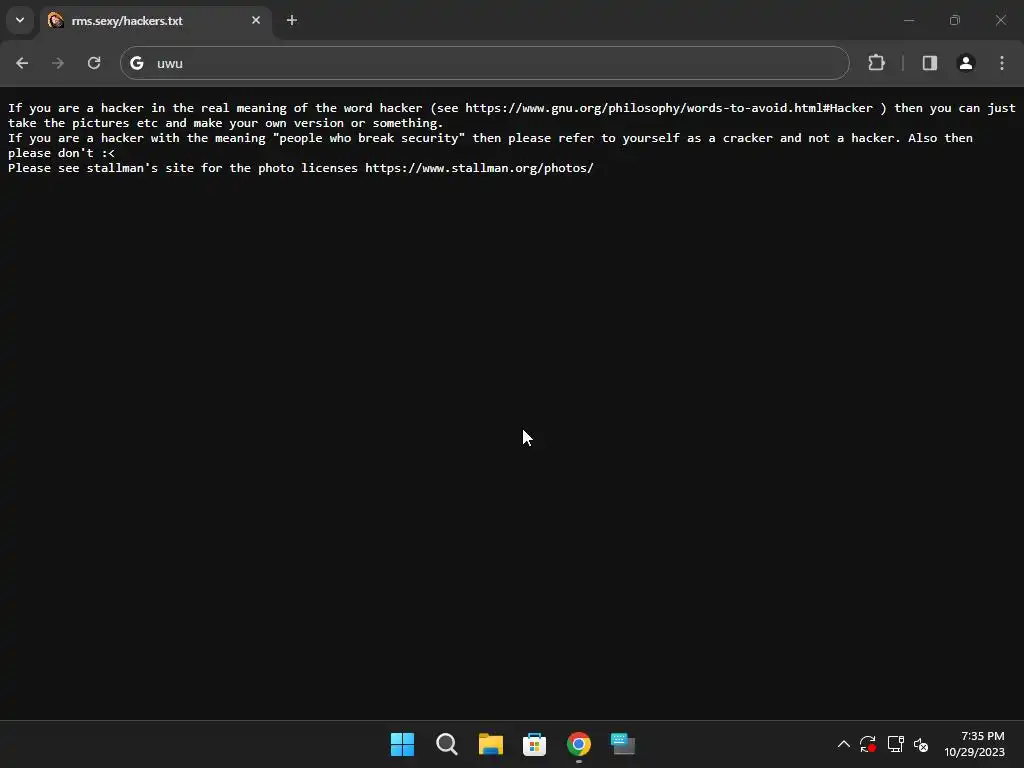
Task: Click the gnu.org words-to-avoid URL text
Action: click(669, 108)
